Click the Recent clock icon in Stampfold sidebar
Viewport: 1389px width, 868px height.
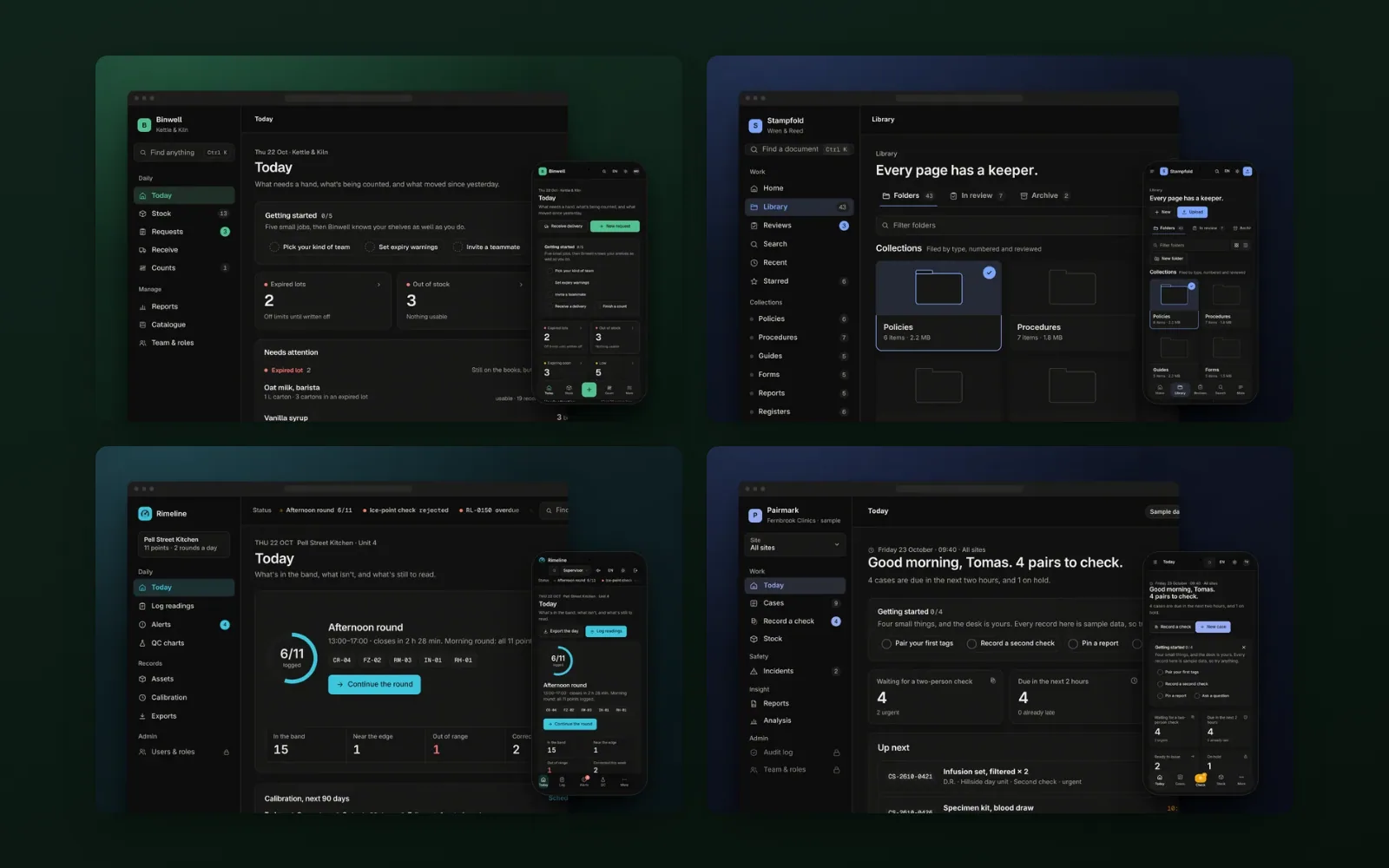click(754, 263)
